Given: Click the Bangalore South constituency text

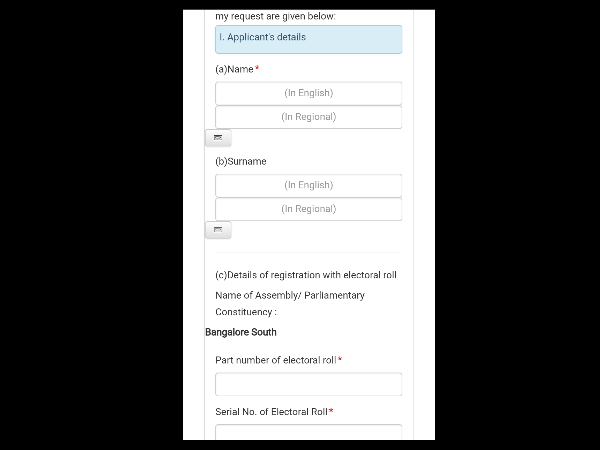Looking at the screenshot, I should point(241,332).
